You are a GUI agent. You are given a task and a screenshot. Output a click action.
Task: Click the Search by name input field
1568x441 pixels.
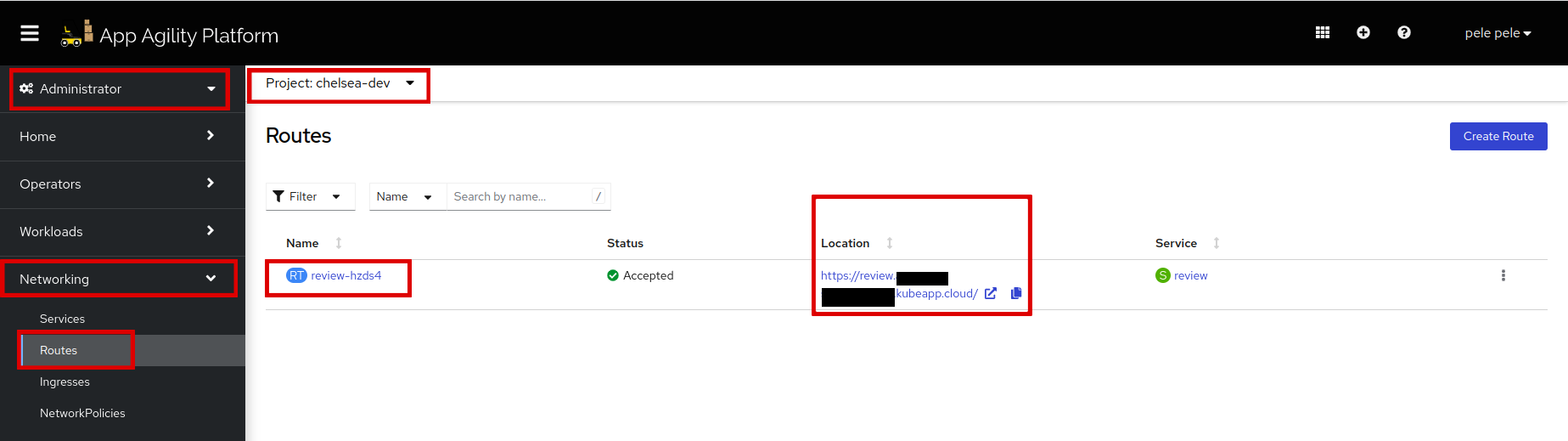pos(520,196)
